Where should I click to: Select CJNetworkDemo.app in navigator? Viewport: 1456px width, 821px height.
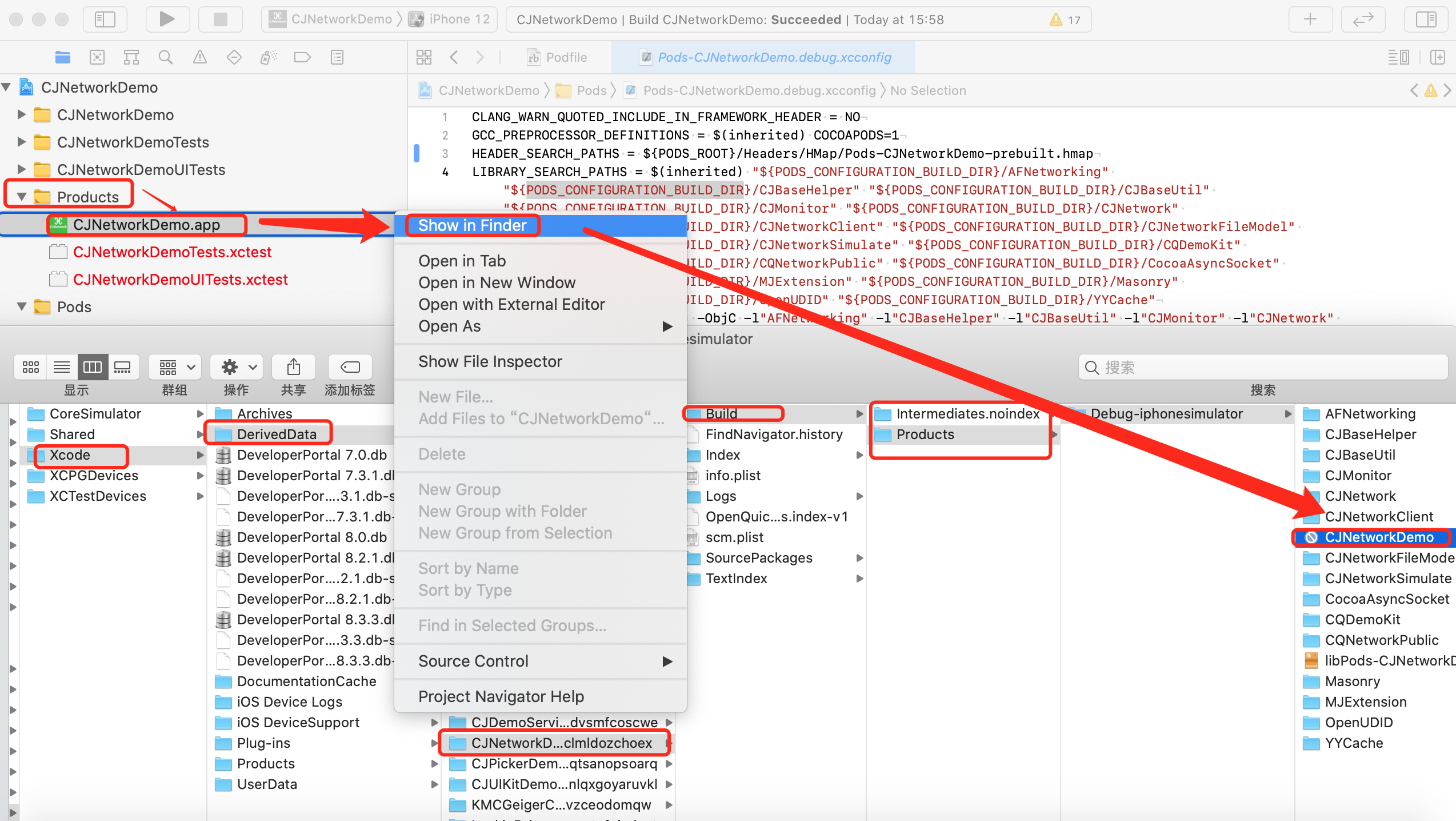pos(146,225)
